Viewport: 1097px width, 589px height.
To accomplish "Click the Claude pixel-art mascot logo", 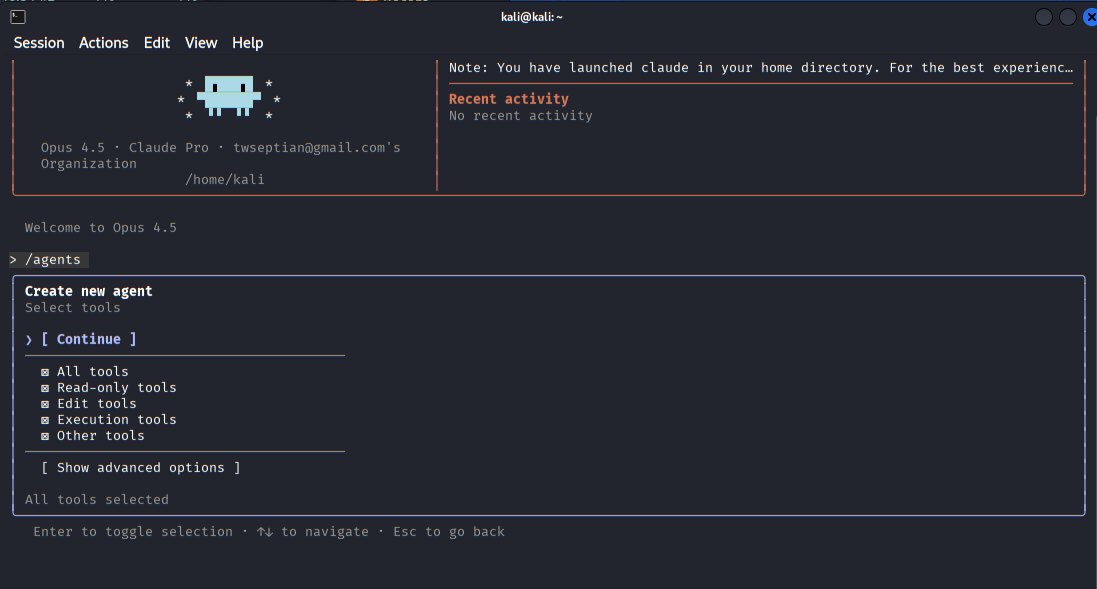I will pyautogui.click(x=229, y=96).
